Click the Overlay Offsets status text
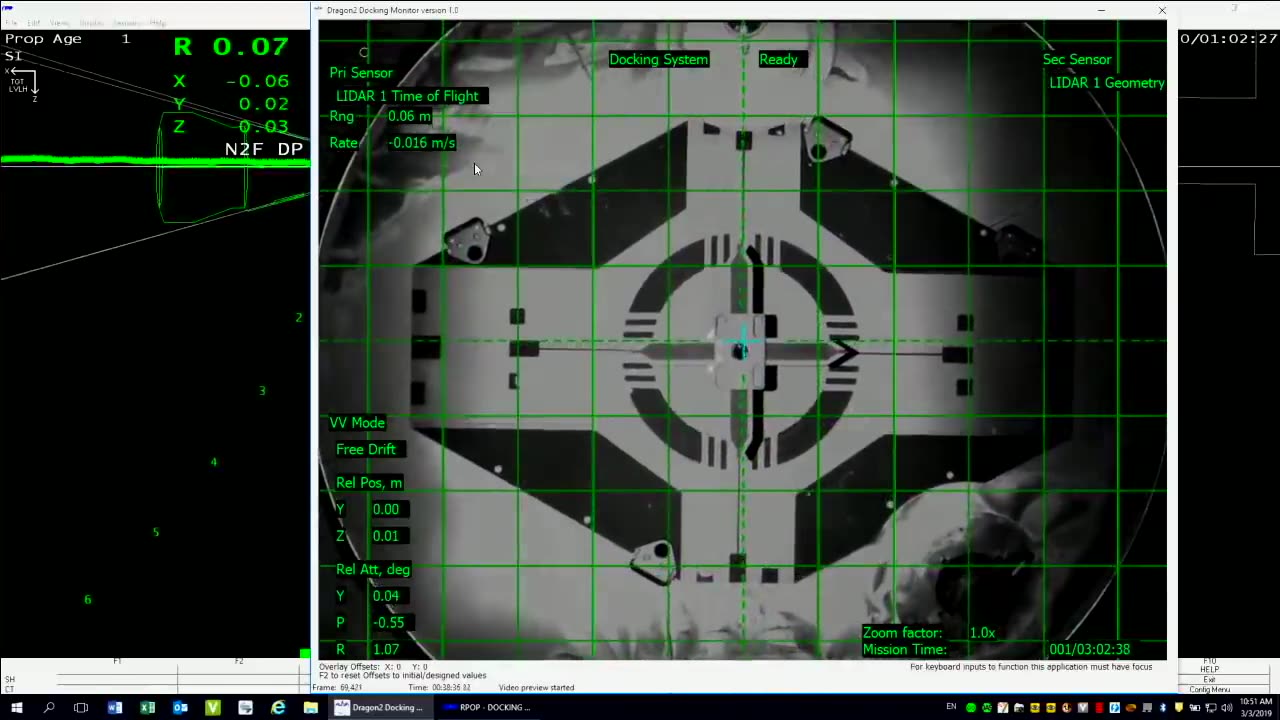1280x720 pixels. (373, 667)
